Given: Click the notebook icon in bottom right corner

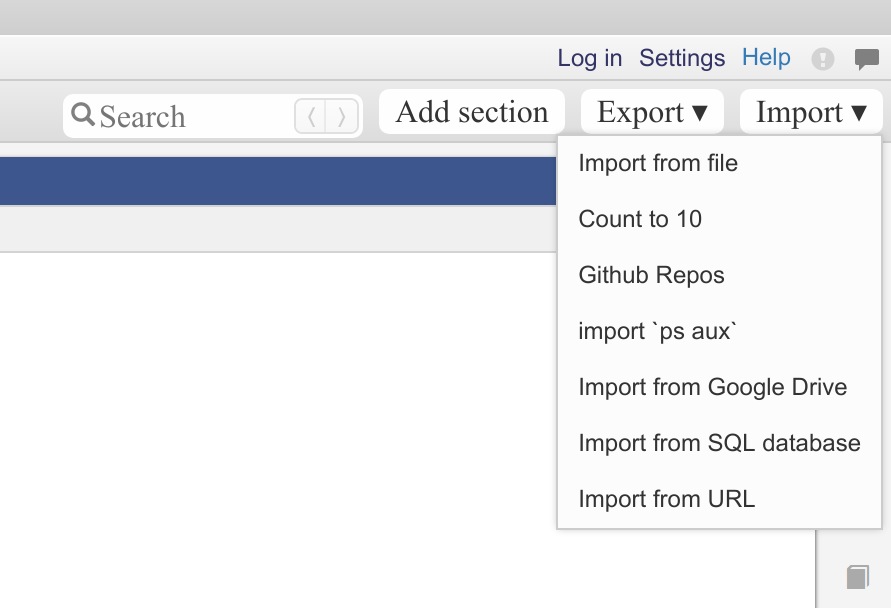Looking at the screenshot, I should tap(859, 577).
